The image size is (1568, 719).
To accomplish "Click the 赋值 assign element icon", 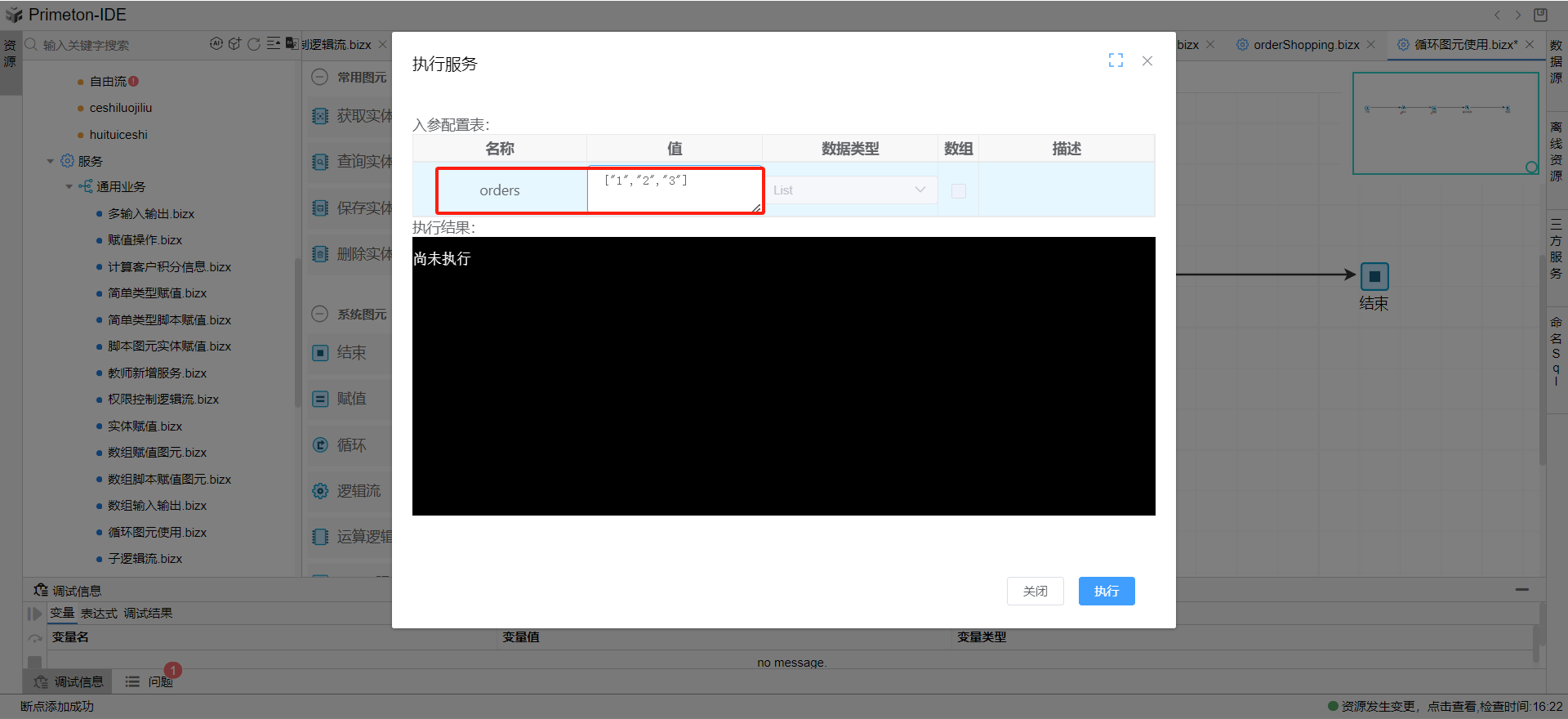I will [321, 399].
